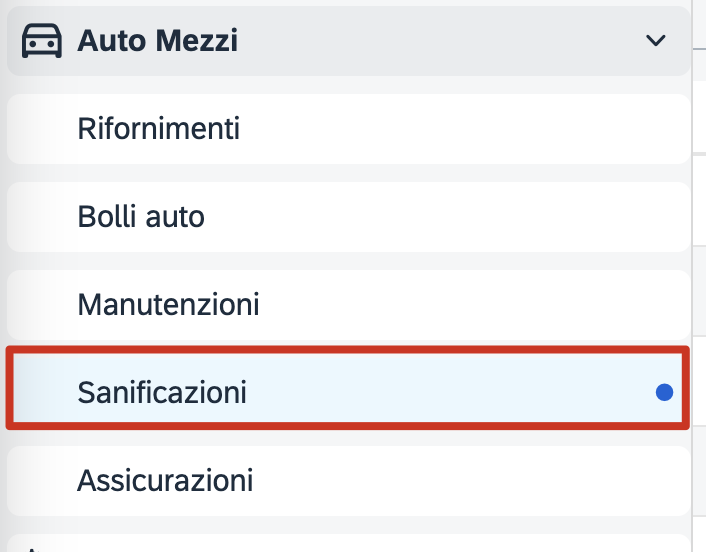Click the Auto Mezzi title text
Viewport: 706px width, 552px height.
(x=158, y=41)
